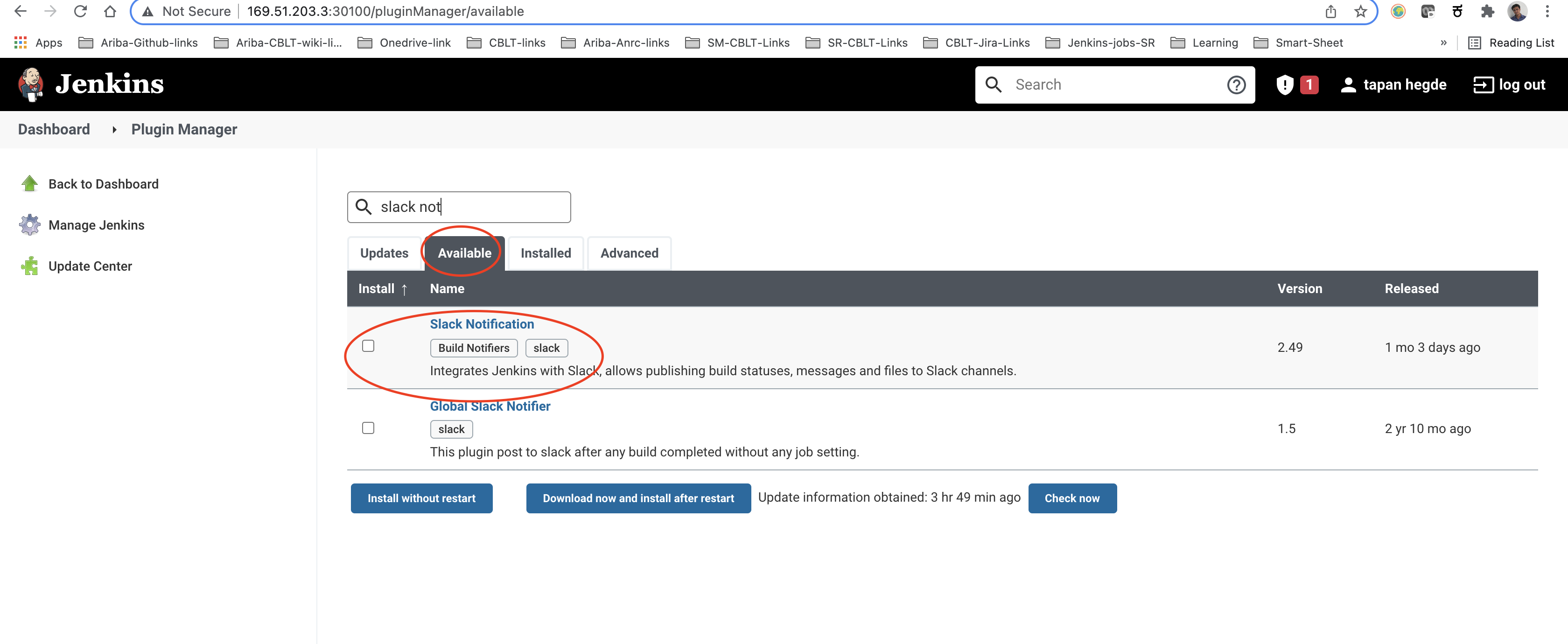Click the Update Center puzzle icon

(x=29, y=266)
